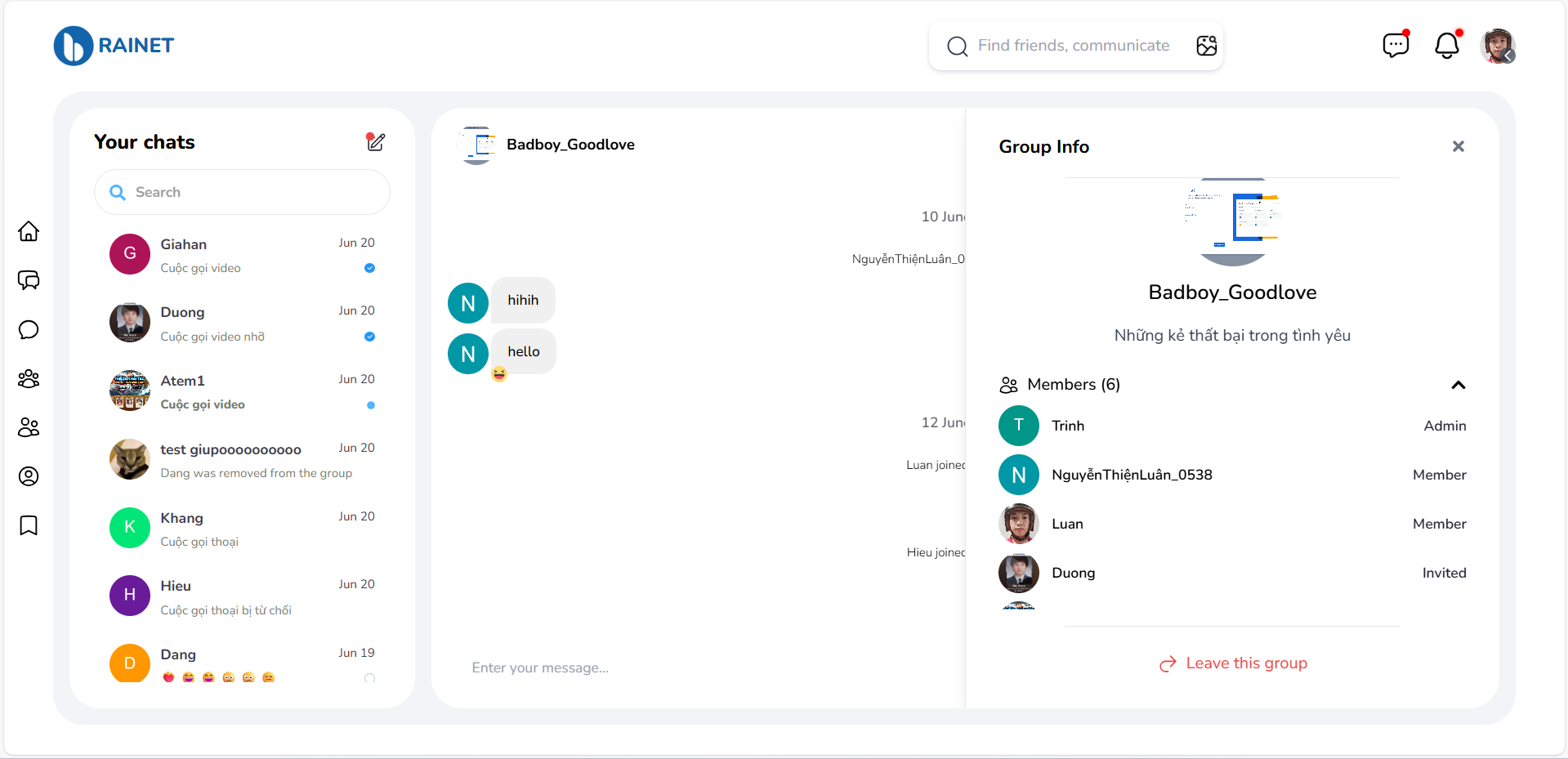1568x759 pixels.
Task: Open the test giupoooooooooo group chat
Action: [242, 460]
